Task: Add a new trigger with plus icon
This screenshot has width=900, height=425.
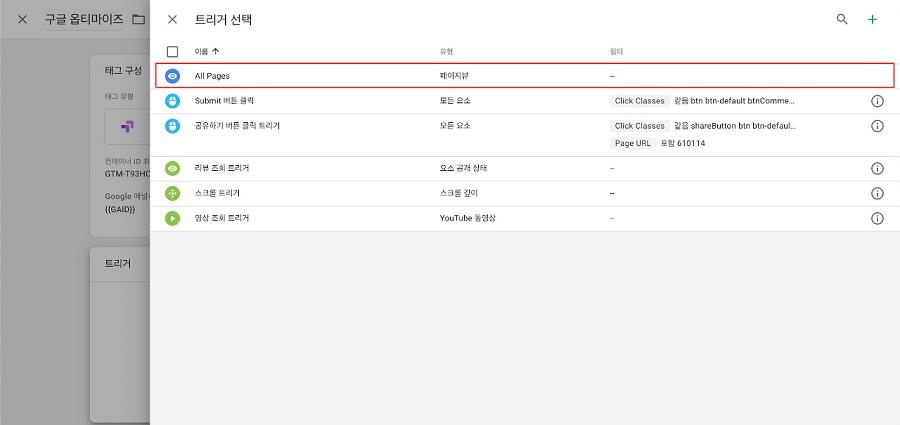Action: [872, 20]
